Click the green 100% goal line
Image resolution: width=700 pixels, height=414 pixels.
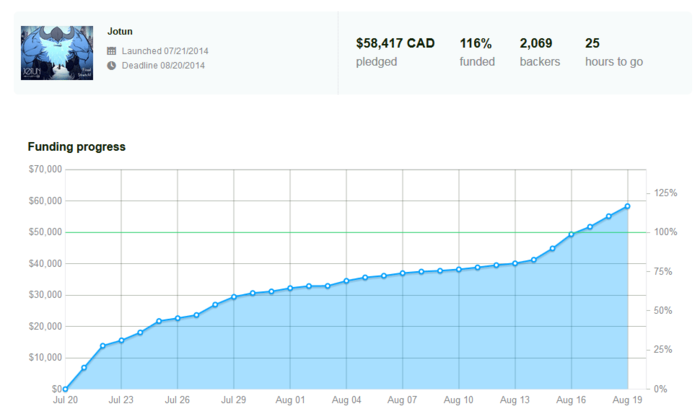355,232
